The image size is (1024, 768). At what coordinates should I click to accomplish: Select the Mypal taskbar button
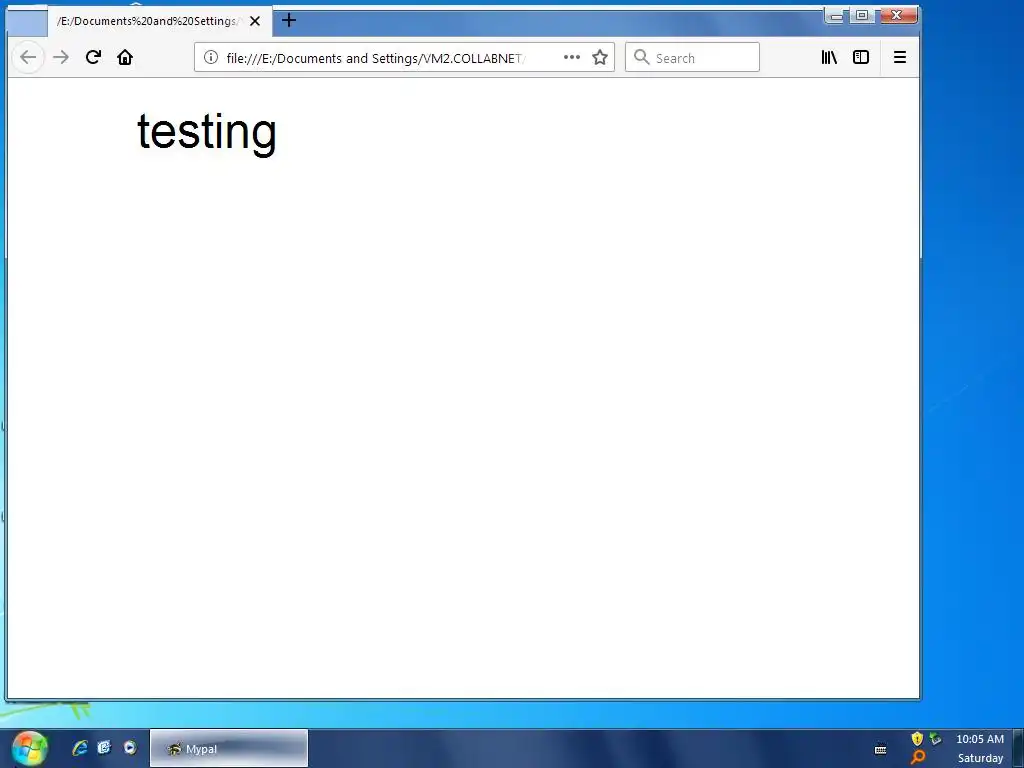point(229,748)
